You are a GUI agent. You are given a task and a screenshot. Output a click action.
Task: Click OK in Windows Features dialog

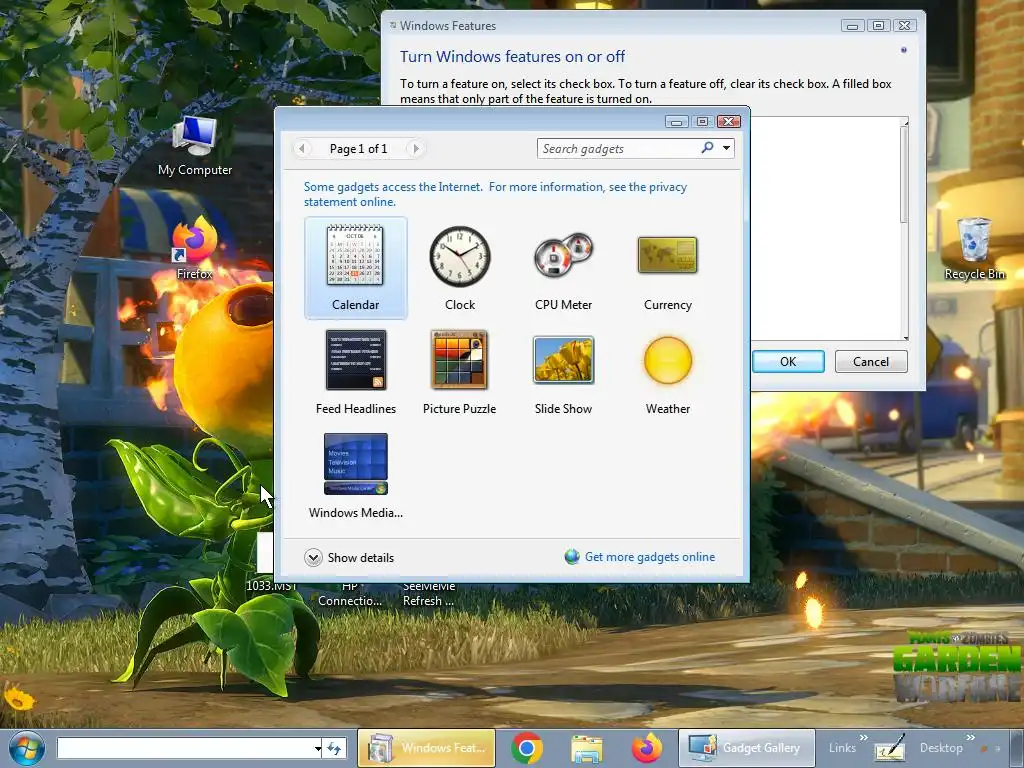pyautogui.click(x=788, y=362)
